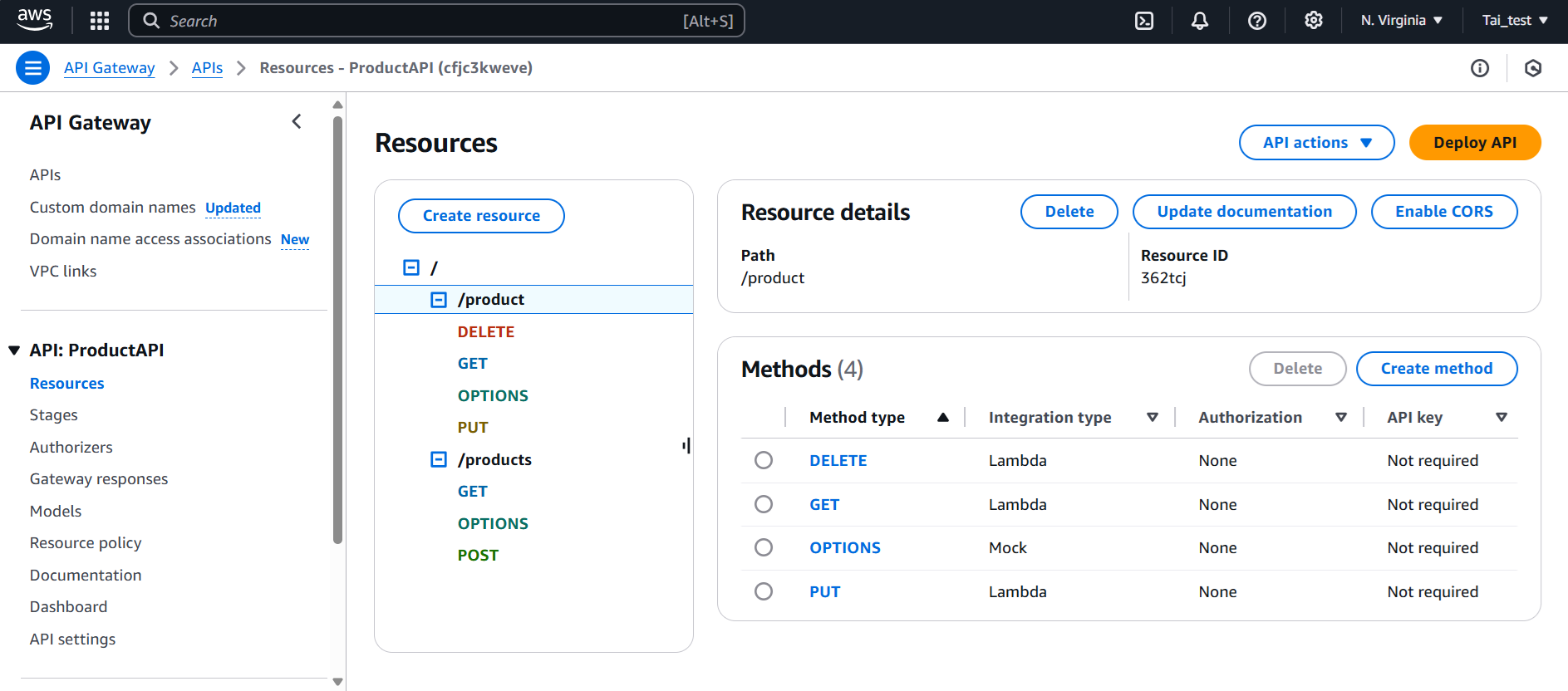Click the Create resource button
This screenshot has height=691, width=1568.
tap(482, 216)
